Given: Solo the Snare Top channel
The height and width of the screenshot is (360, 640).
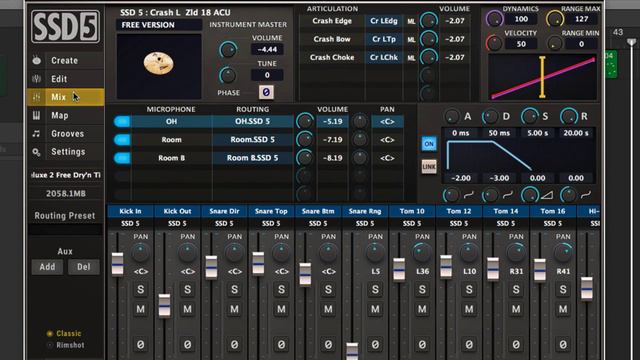Looking at the screenshot, I should coord(281,289).
